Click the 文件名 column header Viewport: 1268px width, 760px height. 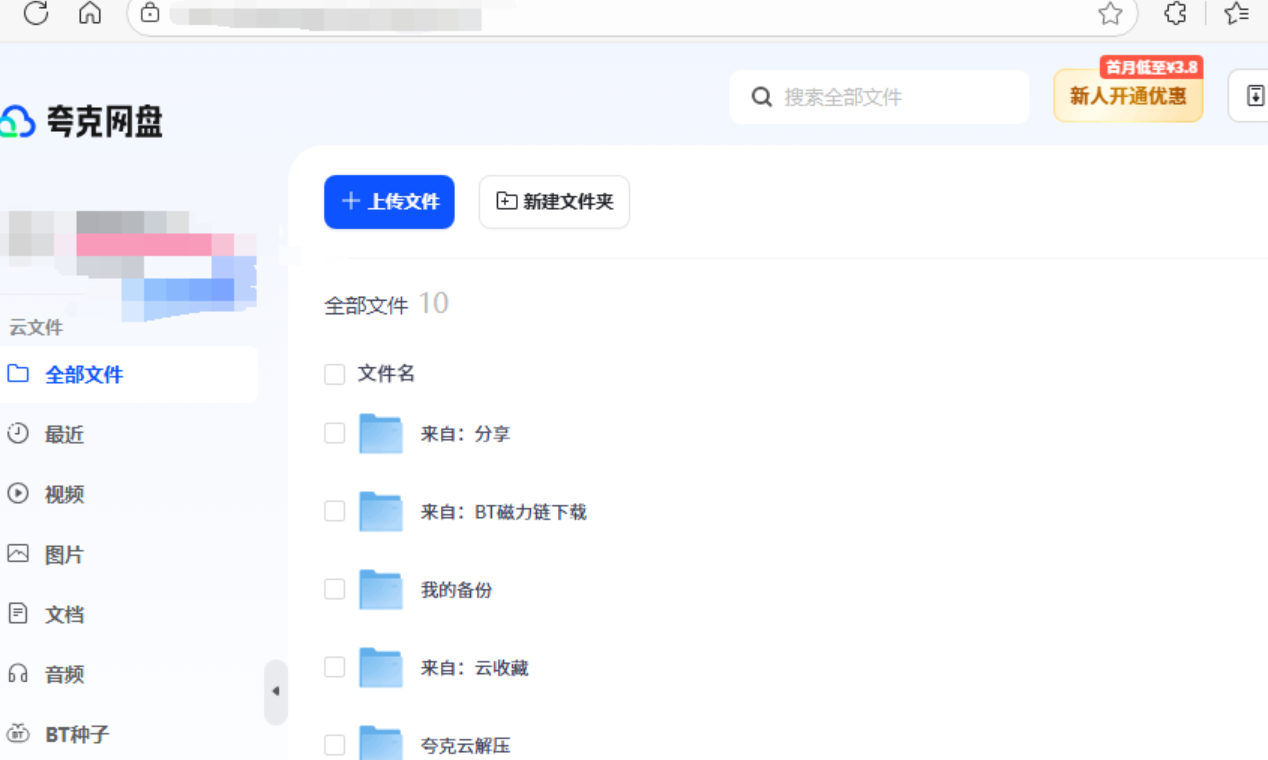[x=386, y=374]
